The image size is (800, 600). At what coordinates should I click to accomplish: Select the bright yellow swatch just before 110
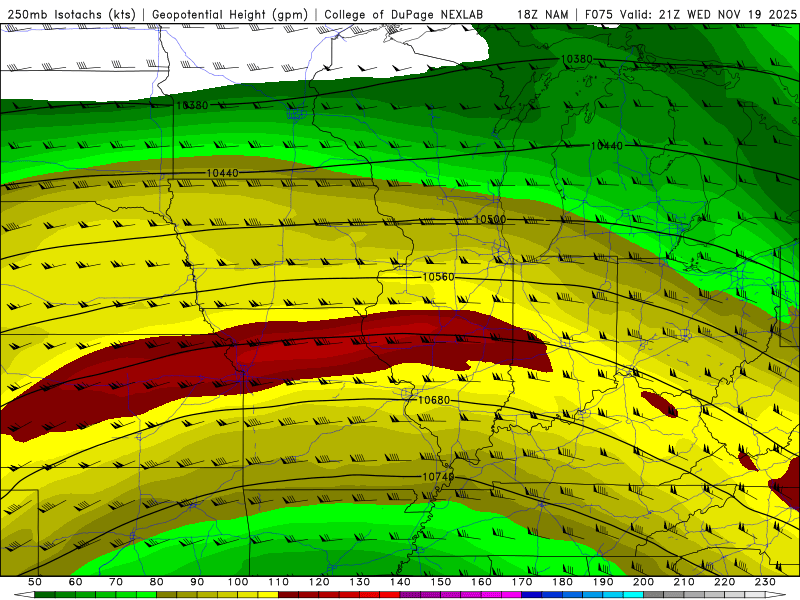coord(268,595)
